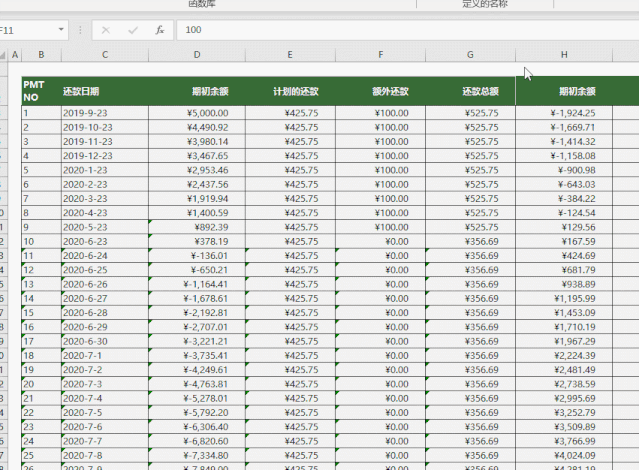Select cell with ¥5,000.00
Viewport: 639px width, 470px height.
click(x=197, y=113)
